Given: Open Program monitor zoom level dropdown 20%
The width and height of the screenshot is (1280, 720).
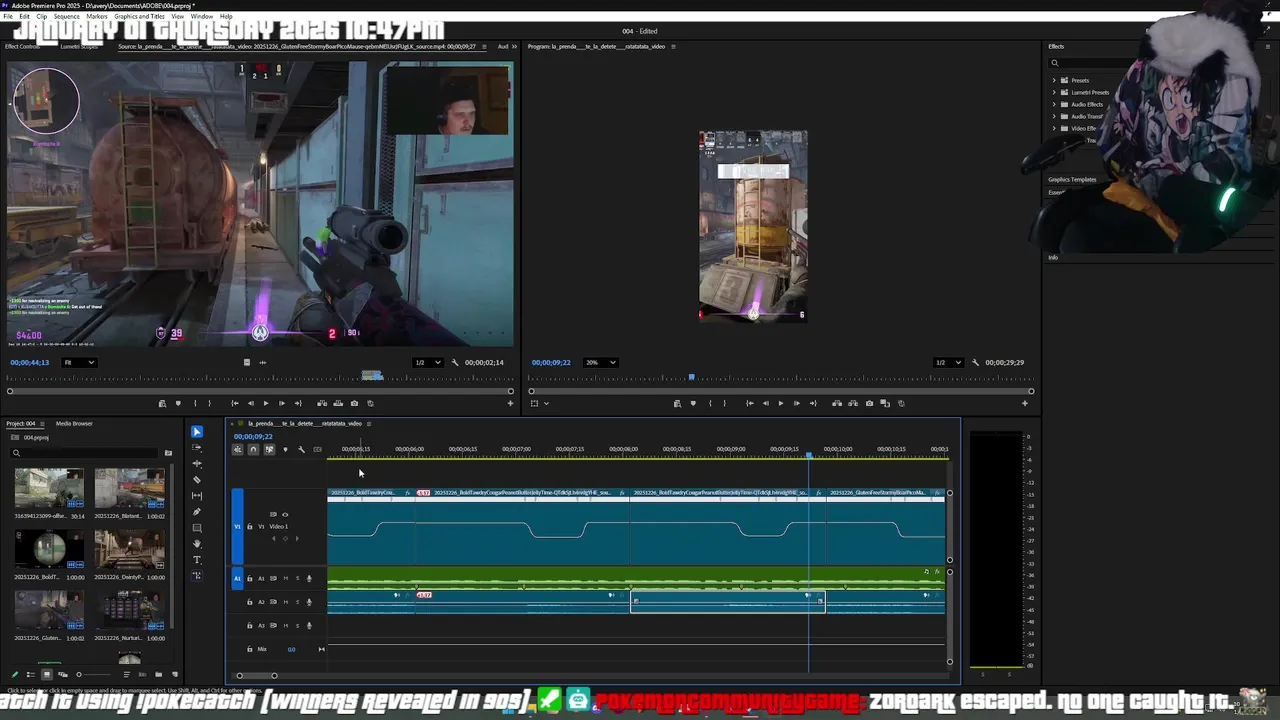Looking at the screenshot, I should pyautogui.click(x=600, y=363).
